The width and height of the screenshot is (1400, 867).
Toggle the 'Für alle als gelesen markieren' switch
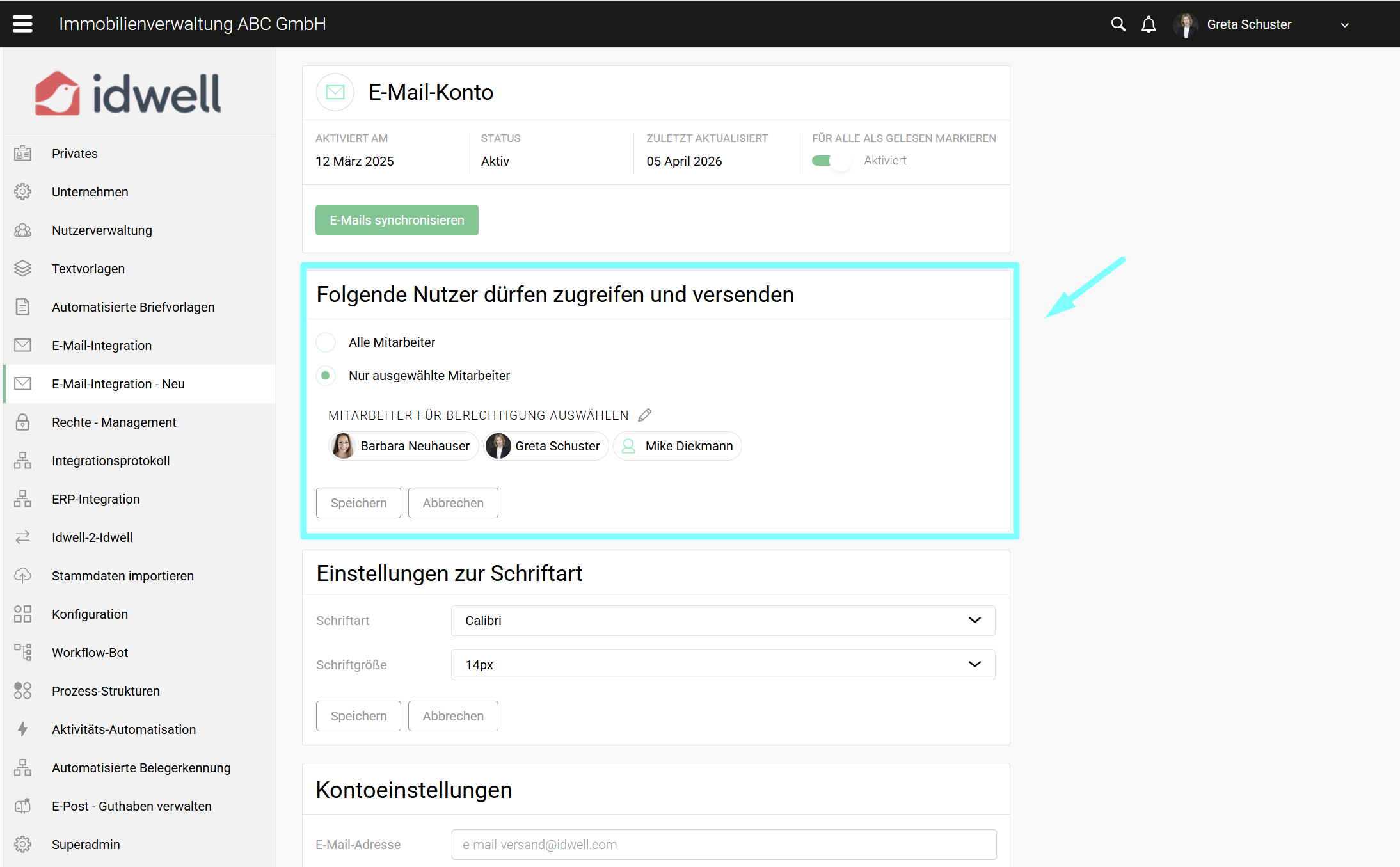831,161
